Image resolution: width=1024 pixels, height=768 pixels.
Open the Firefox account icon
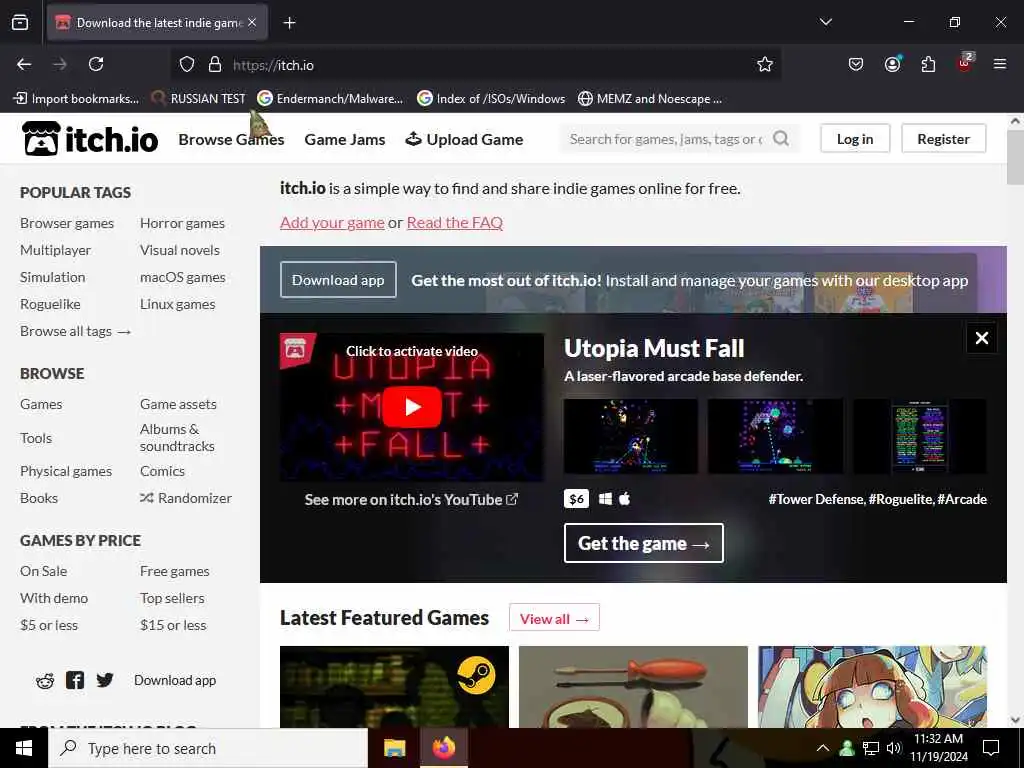point(892,64)
